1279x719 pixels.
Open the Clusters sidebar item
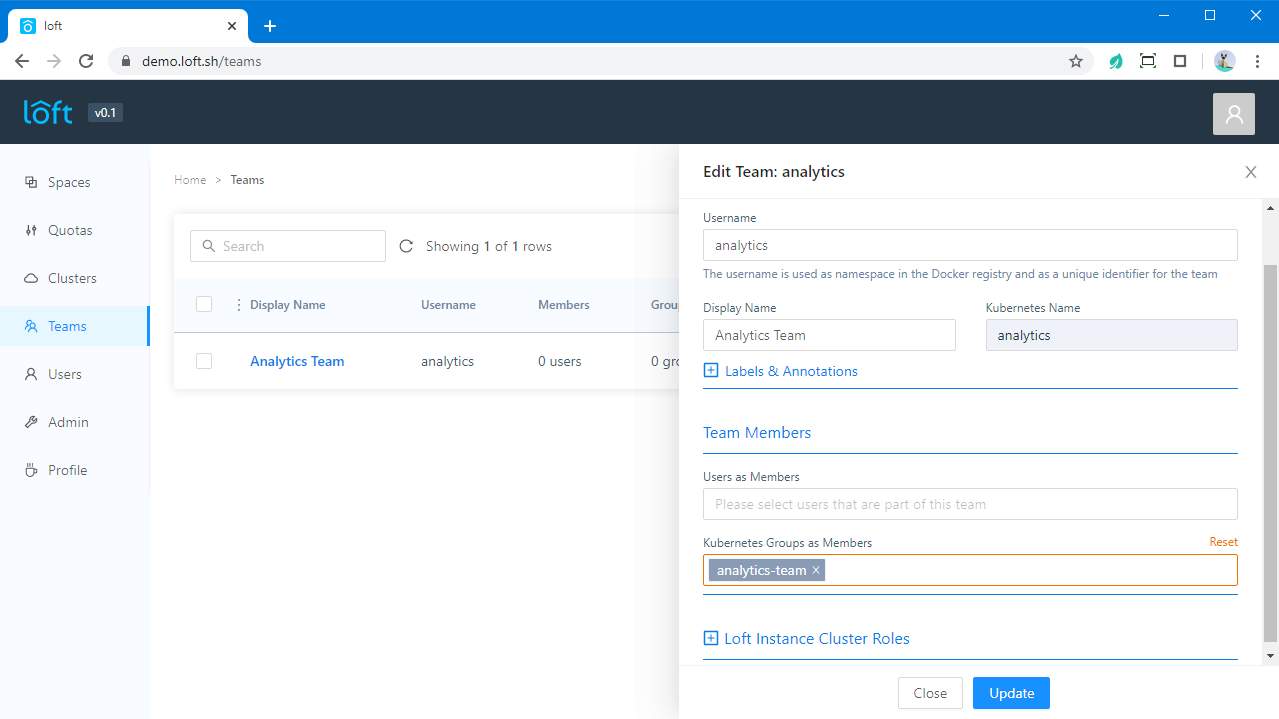point(72,278)
